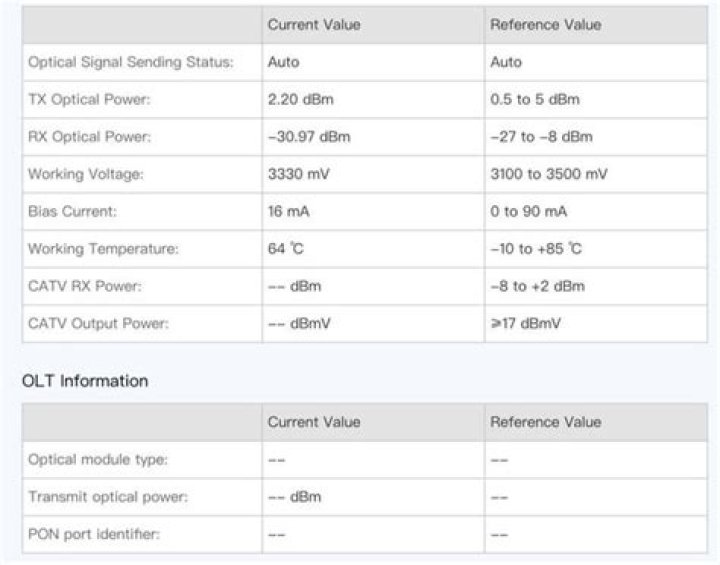Select the 3100 to 3500 mV reference
This screenshot has height=565, width=720.
pos(548,174)
